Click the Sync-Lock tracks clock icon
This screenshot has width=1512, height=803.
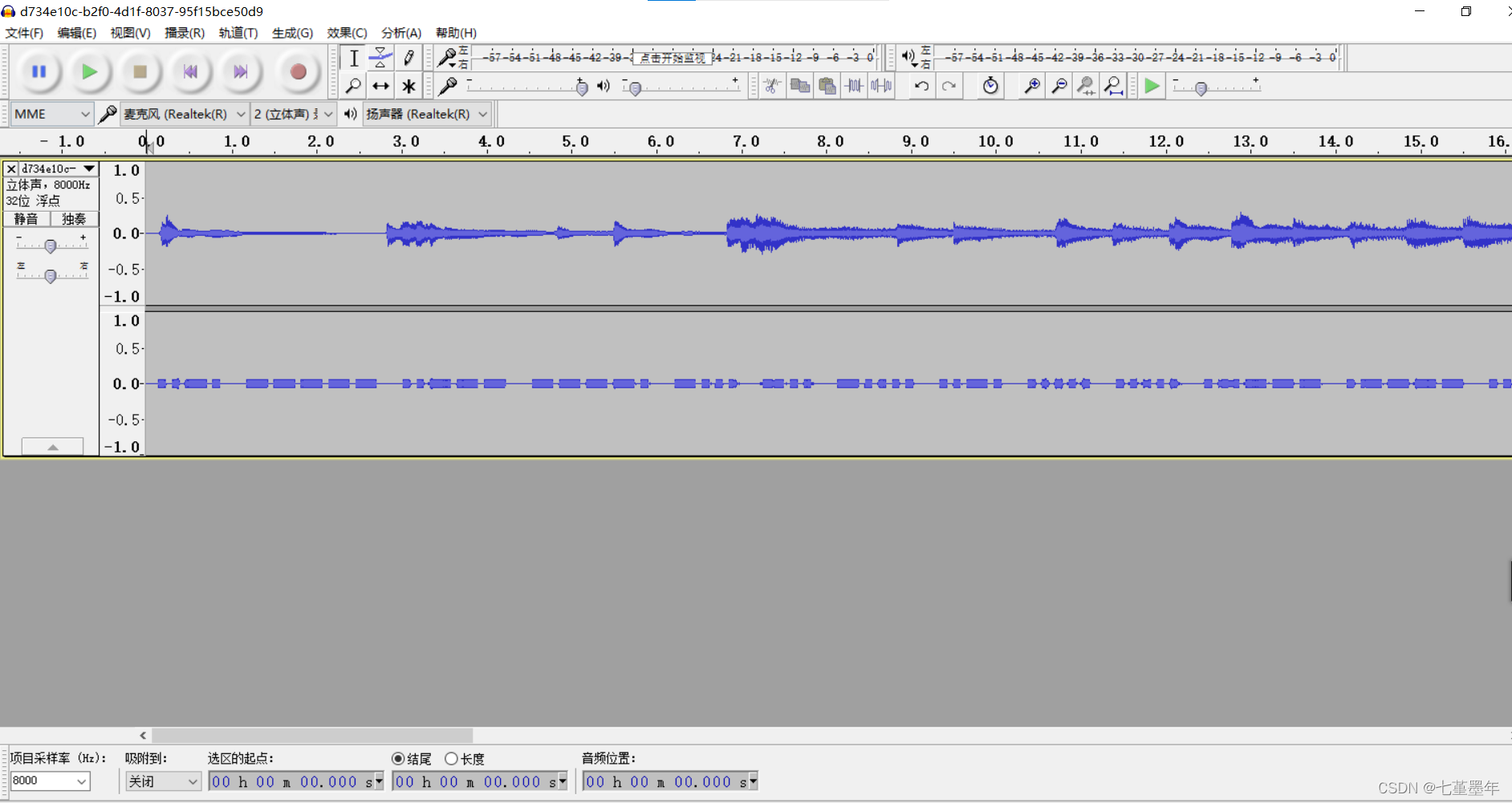990,86
